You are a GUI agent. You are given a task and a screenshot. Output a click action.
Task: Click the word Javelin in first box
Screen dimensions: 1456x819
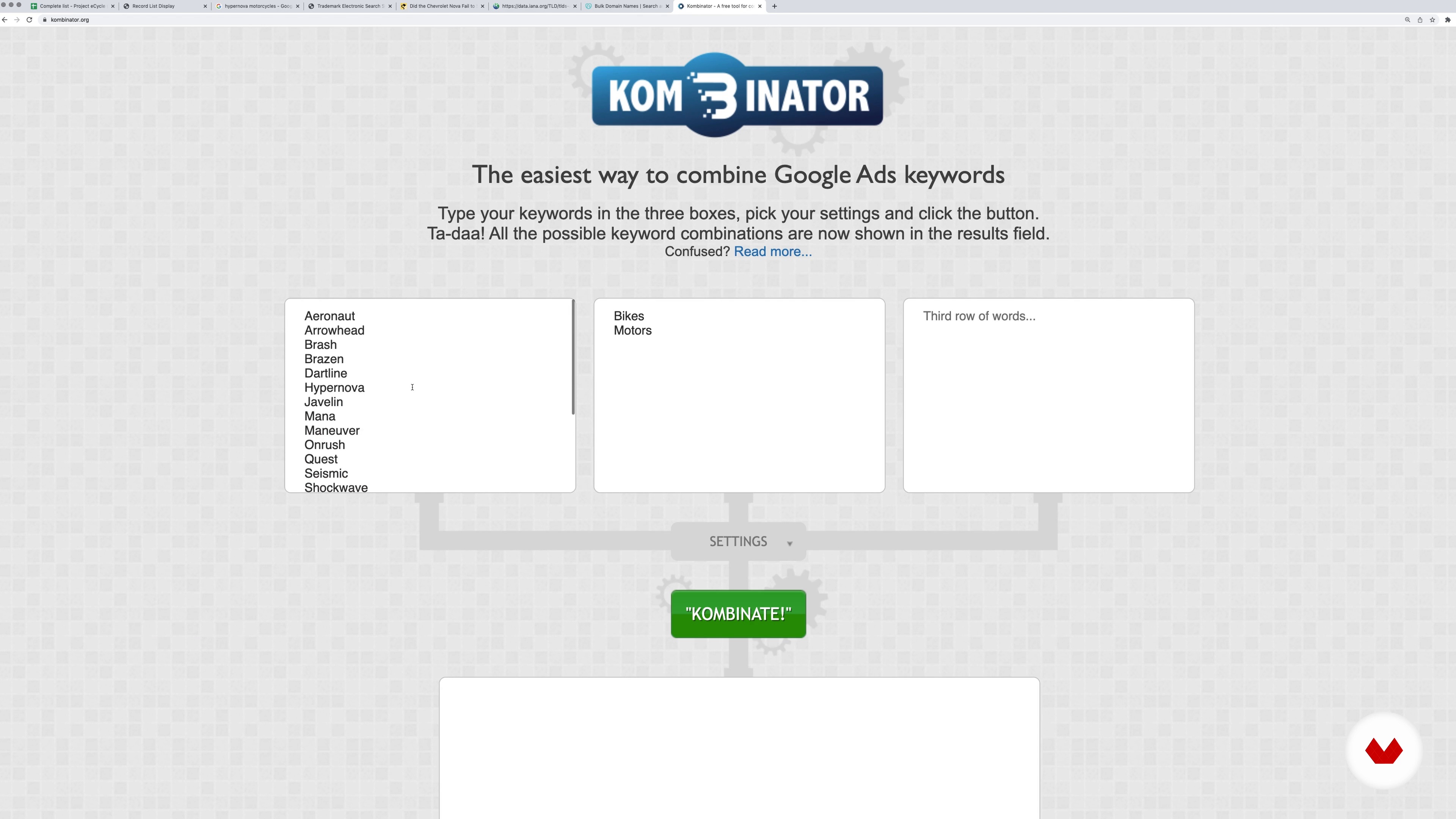(323, 402)
